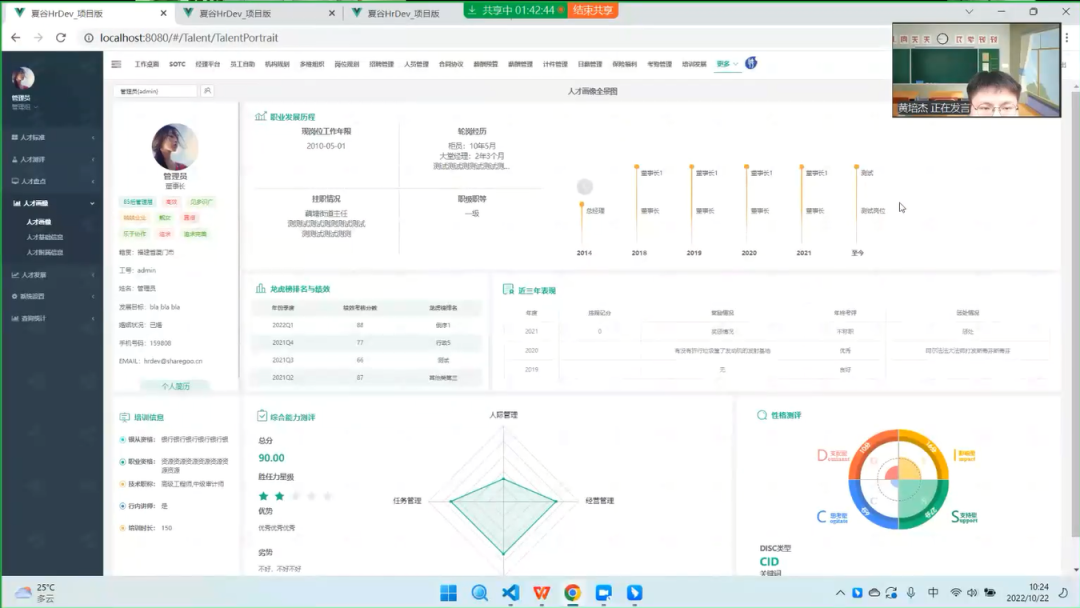Viewport: 1080px width, 608px height.
Task: Open 培训发展 in the top navigation
Action: pos(694,64)
